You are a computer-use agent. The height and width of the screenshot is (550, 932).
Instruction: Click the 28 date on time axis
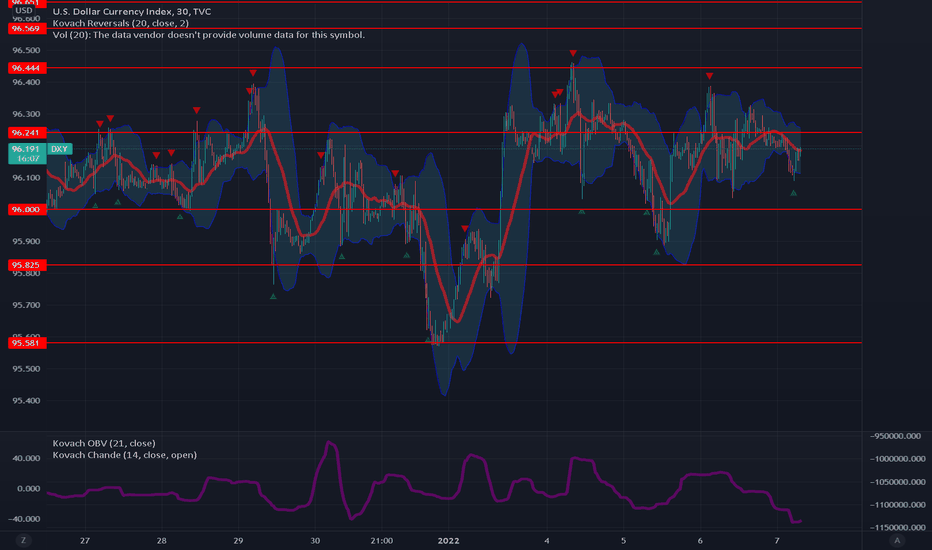162,540
